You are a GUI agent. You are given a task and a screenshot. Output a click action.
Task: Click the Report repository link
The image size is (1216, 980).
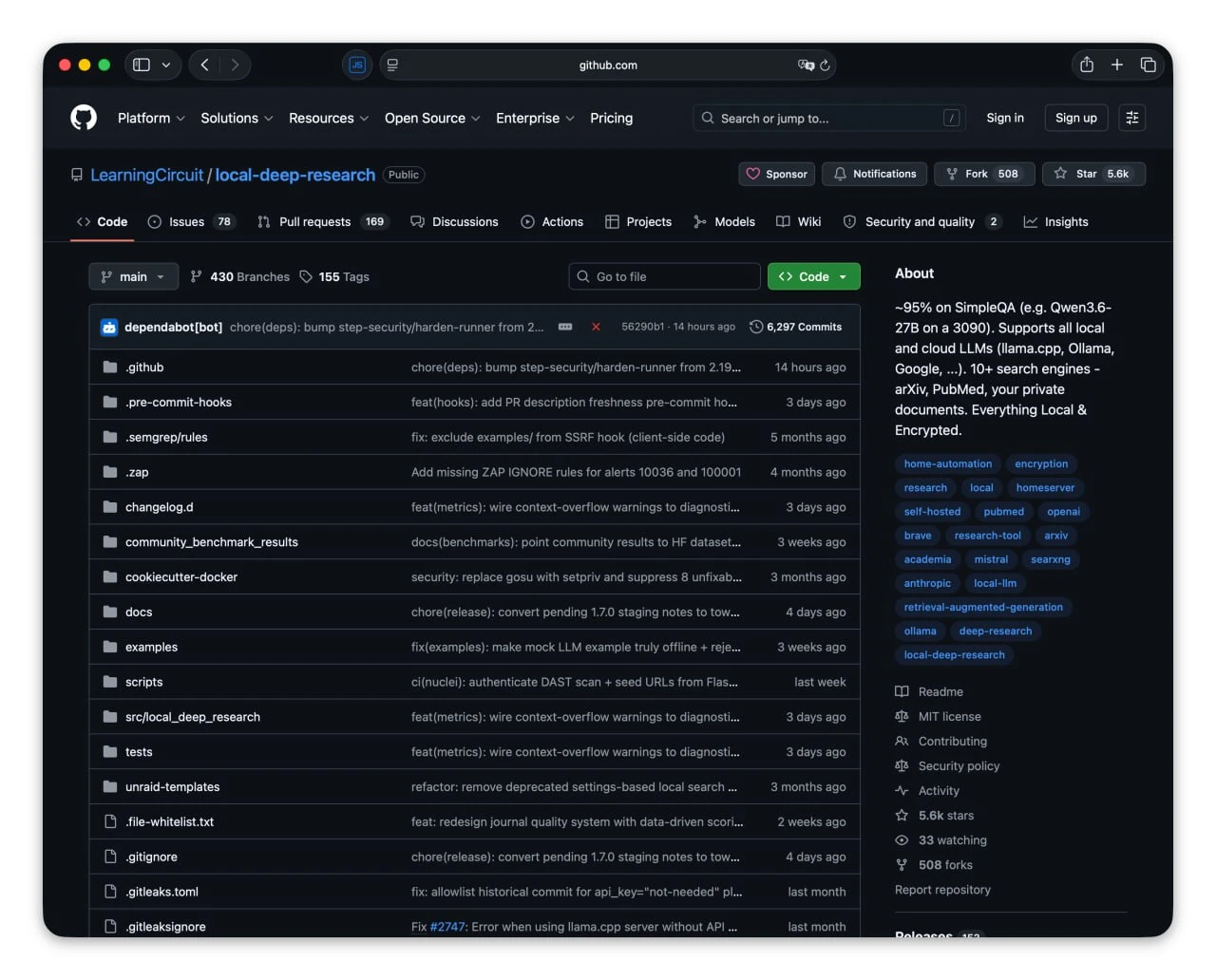click(x=942, y=890)
